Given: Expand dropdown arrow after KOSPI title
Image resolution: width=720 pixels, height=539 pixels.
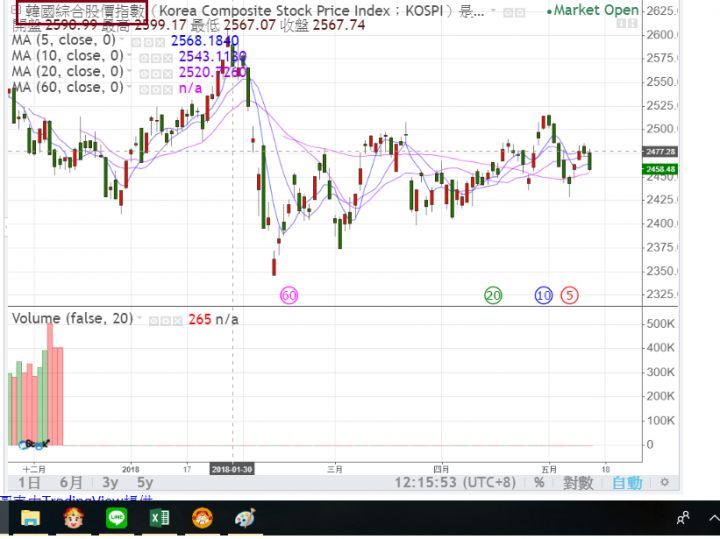Looking at the screenshot, I should (x=493, y=11).
